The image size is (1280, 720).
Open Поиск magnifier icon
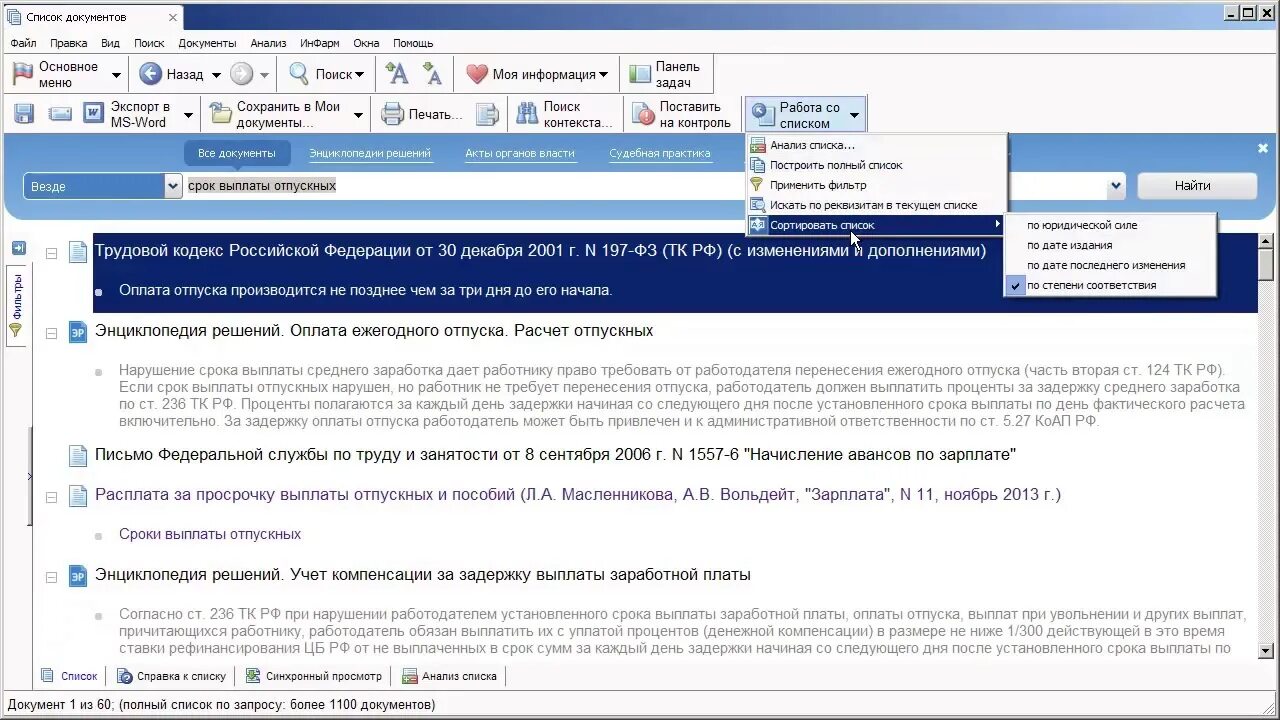click(x=299, y=74)
